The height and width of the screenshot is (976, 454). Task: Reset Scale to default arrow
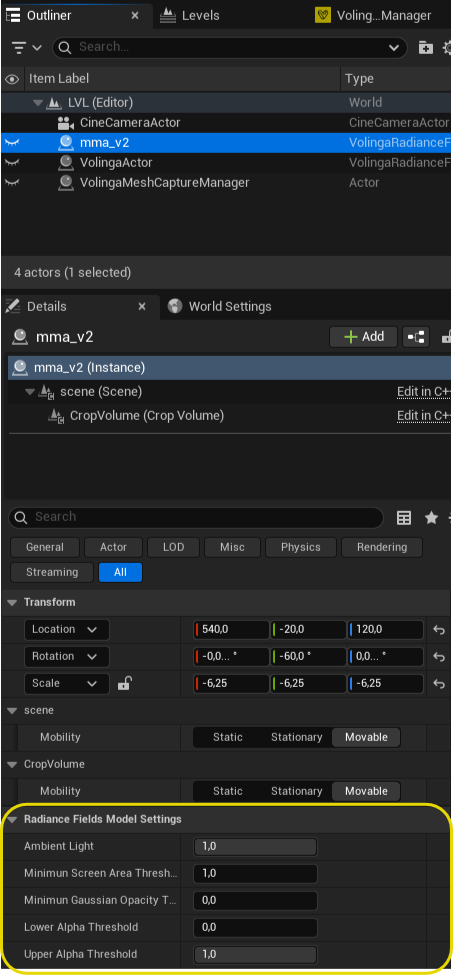click(x=439, y=683)
